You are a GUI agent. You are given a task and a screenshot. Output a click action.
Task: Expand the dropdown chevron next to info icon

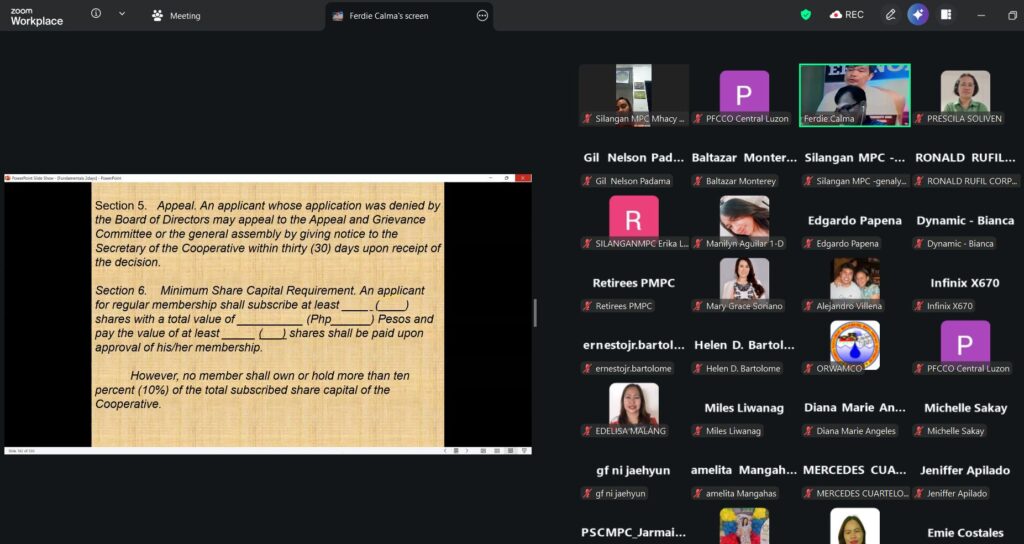pos(122,14)
